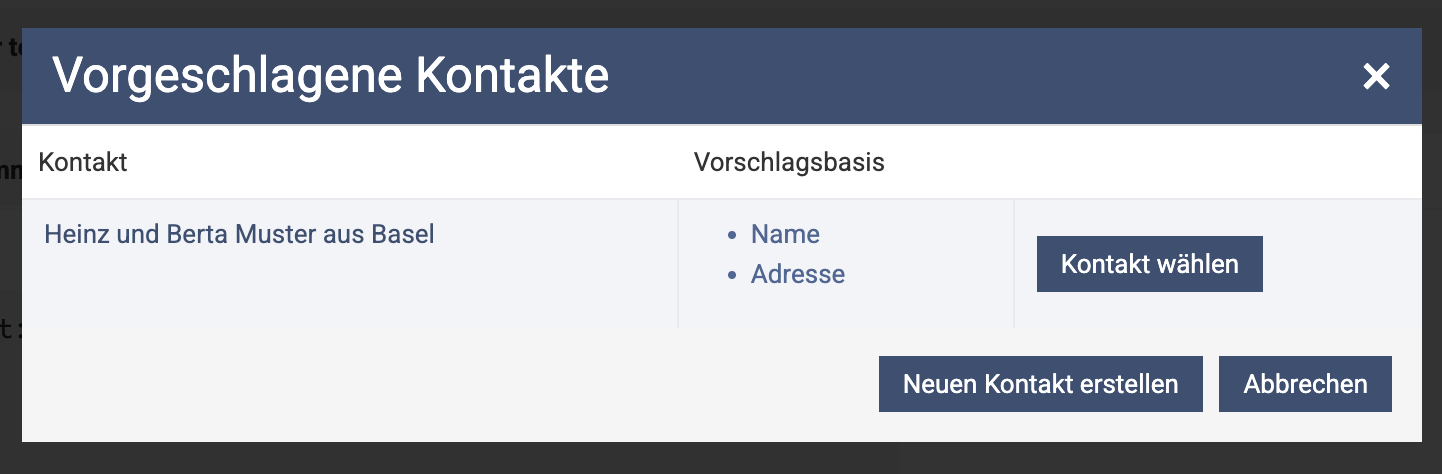Select the Adresse suggestion basis entry

[797, 274]
